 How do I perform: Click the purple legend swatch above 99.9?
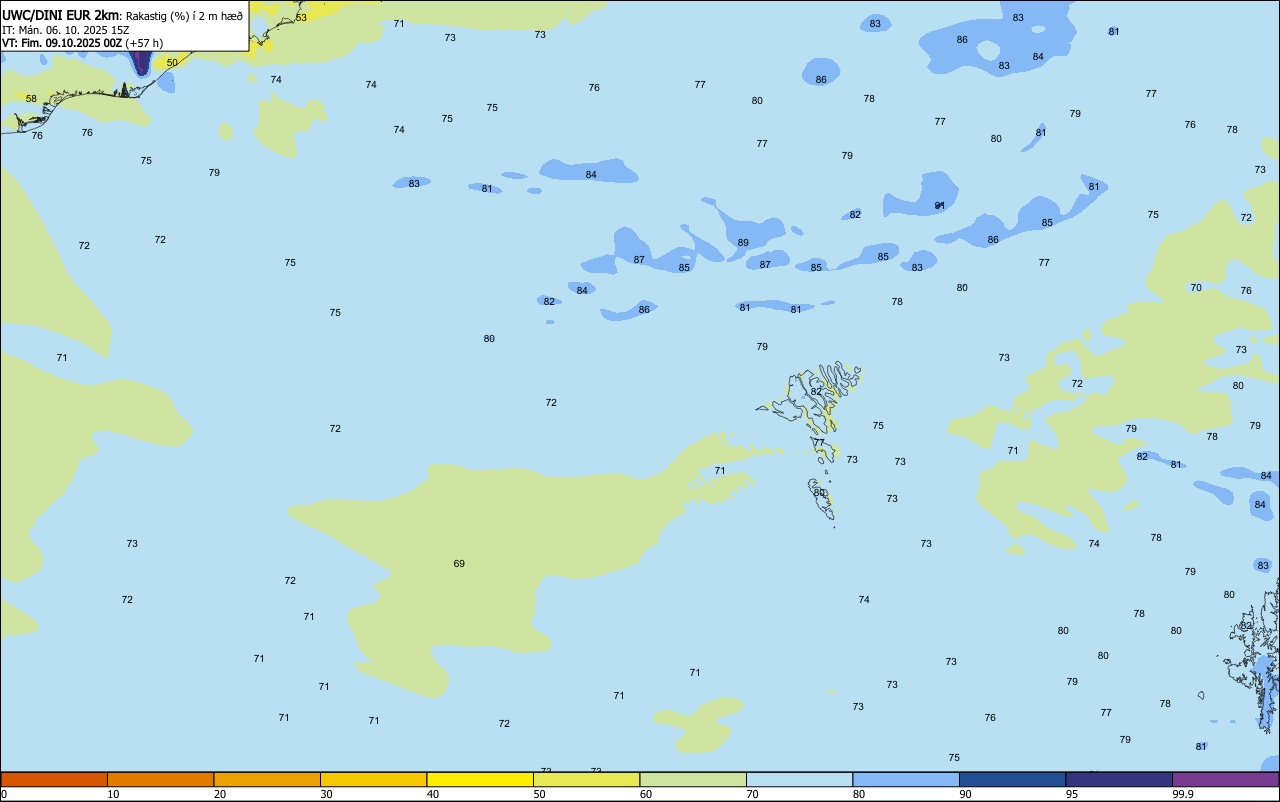pyautogui.click(x=1225, y=779)
